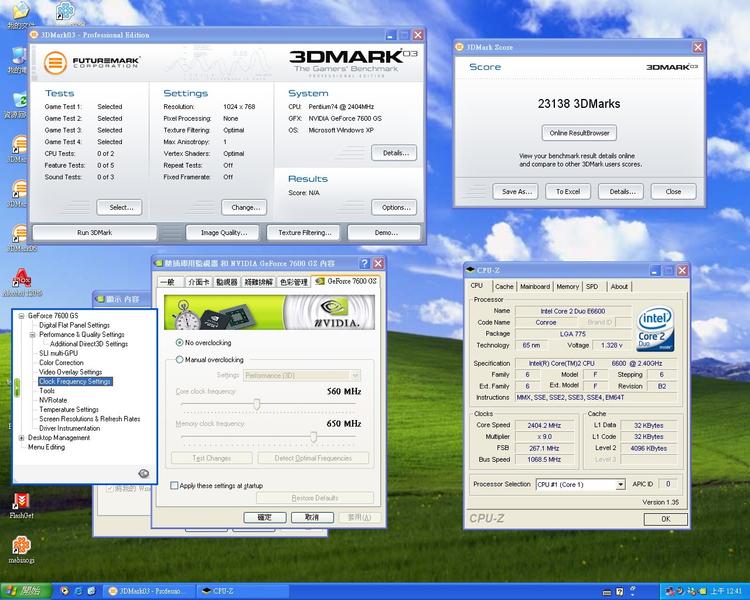Viewport: 750px width, 600px height.
Task: Click the Texture Filtering... button
Action: pyautogui.click(x=304, y=233)
